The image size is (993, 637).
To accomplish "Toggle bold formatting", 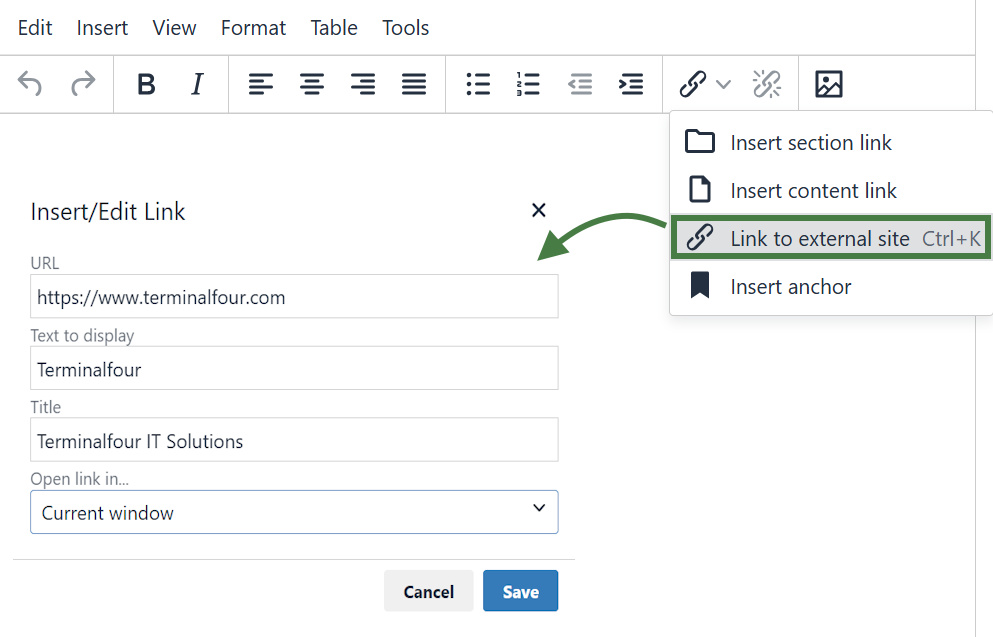I will click(146, 85).
